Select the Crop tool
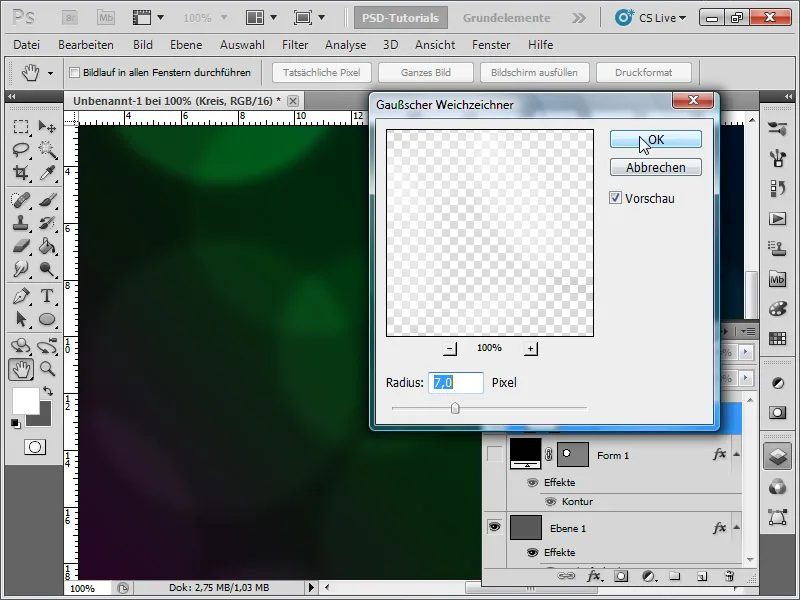Viewport: 800px width, 600px height. [x=20, y=173]
